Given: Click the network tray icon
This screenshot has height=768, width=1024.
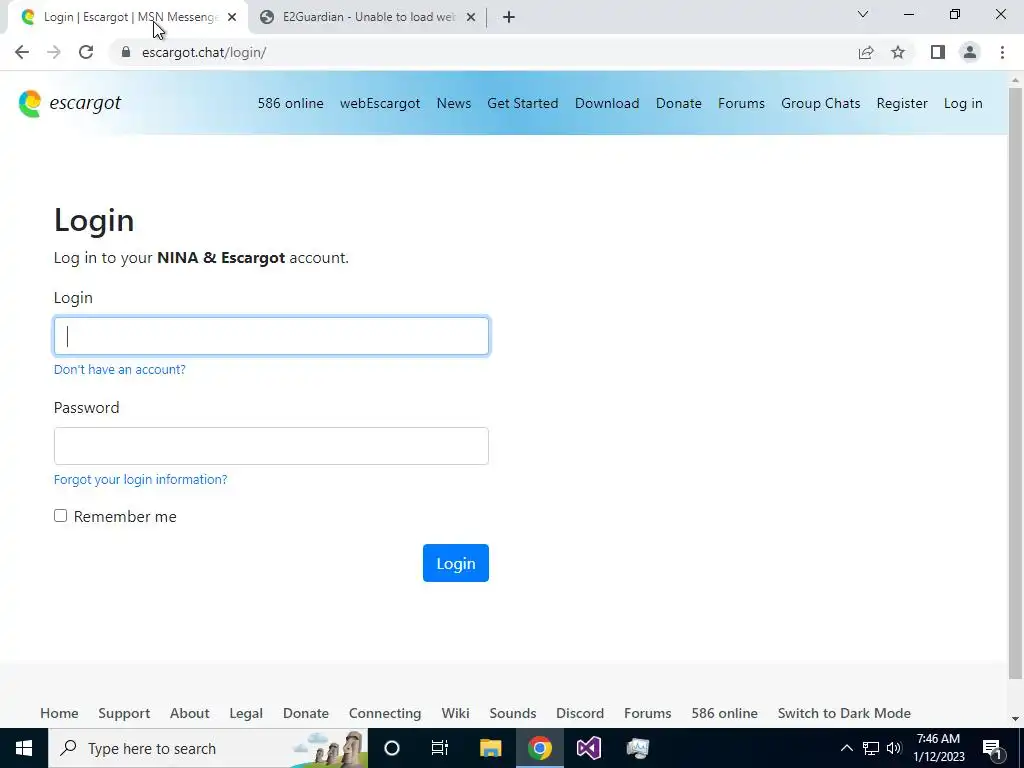Looking at the screenshot, I should pos(871,748).
